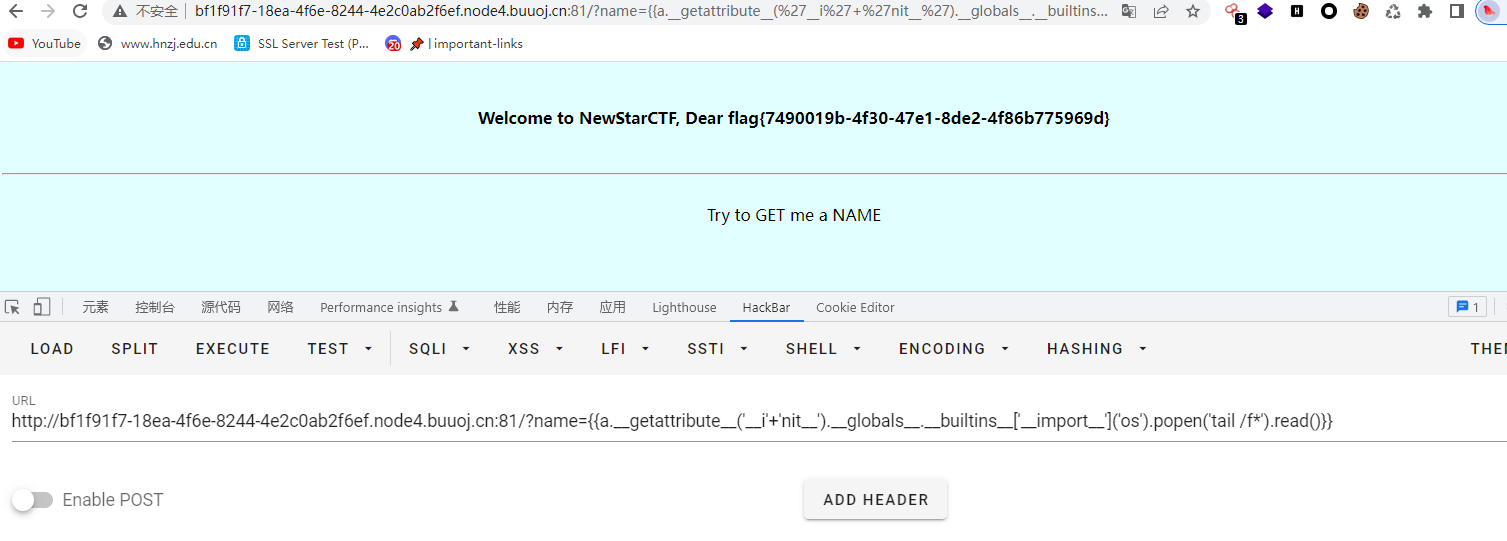Click the browser reload page icon

[x=81, y=12]
